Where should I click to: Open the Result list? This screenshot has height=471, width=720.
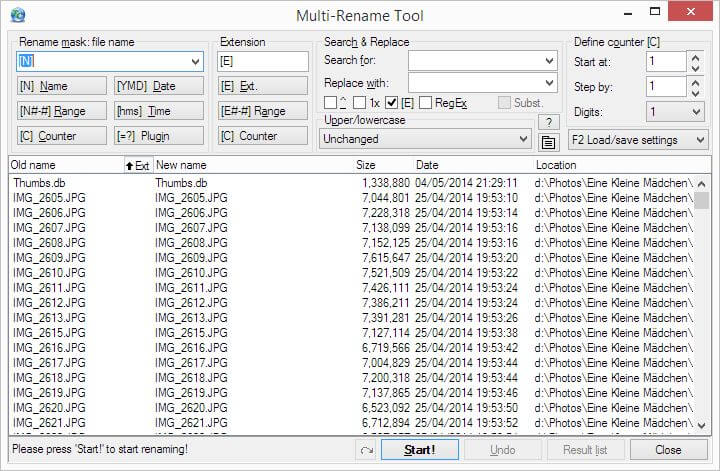tap(585, 450)
